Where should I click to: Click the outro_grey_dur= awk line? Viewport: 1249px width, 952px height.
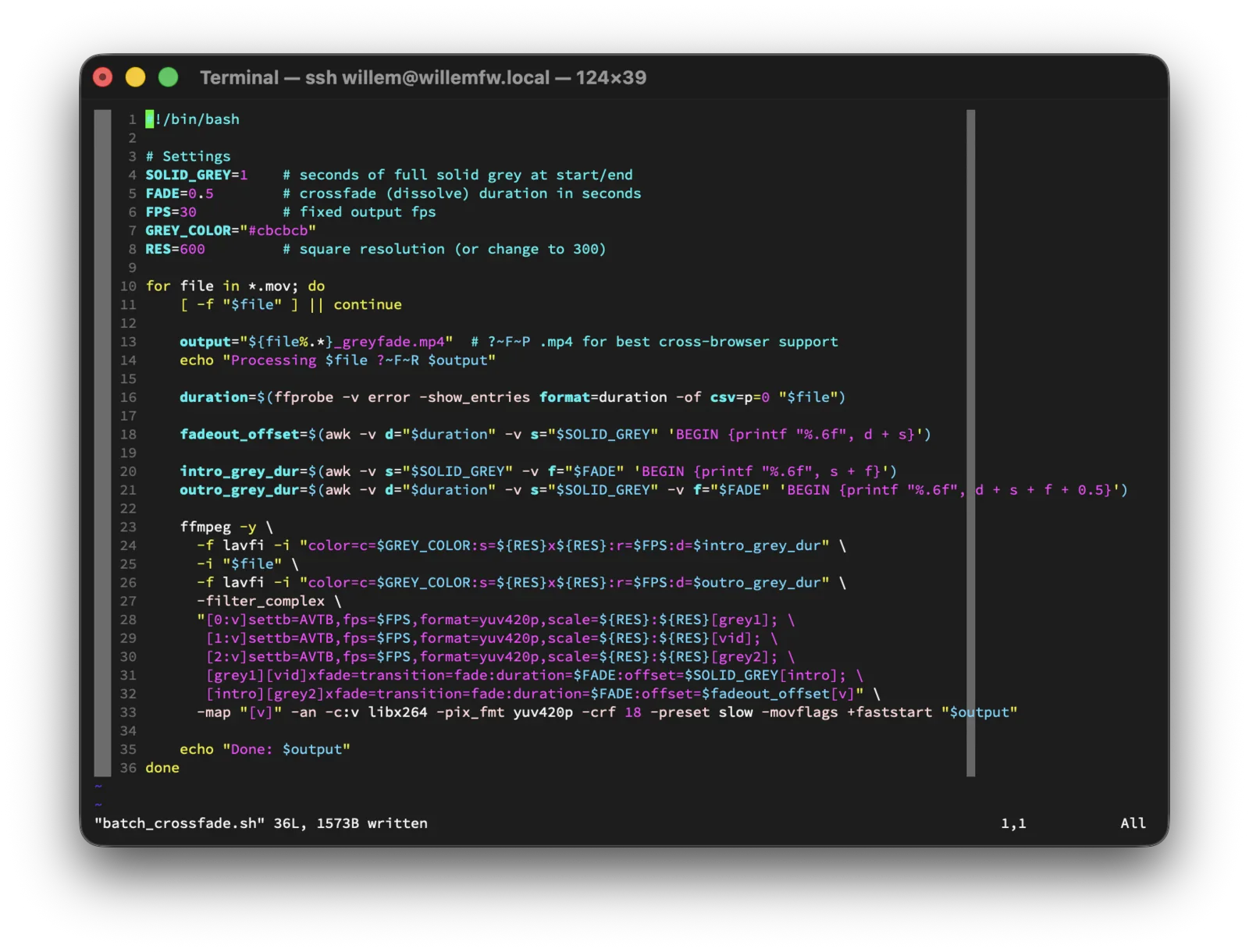(654, 490)
